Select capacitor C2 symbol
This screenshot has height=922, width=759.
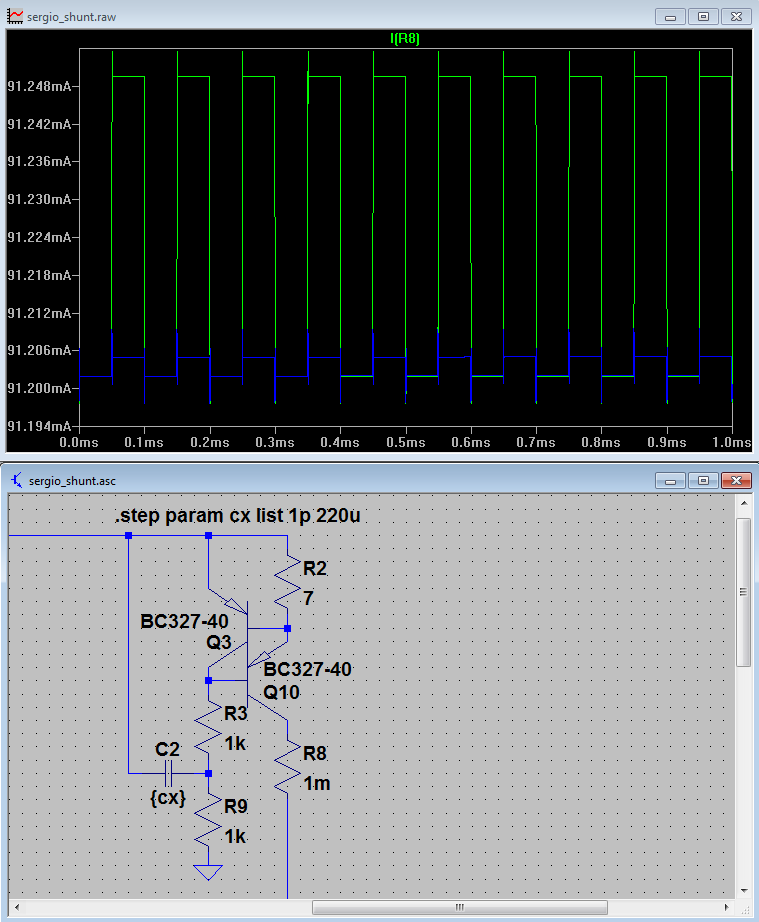(x=168, y=774)
